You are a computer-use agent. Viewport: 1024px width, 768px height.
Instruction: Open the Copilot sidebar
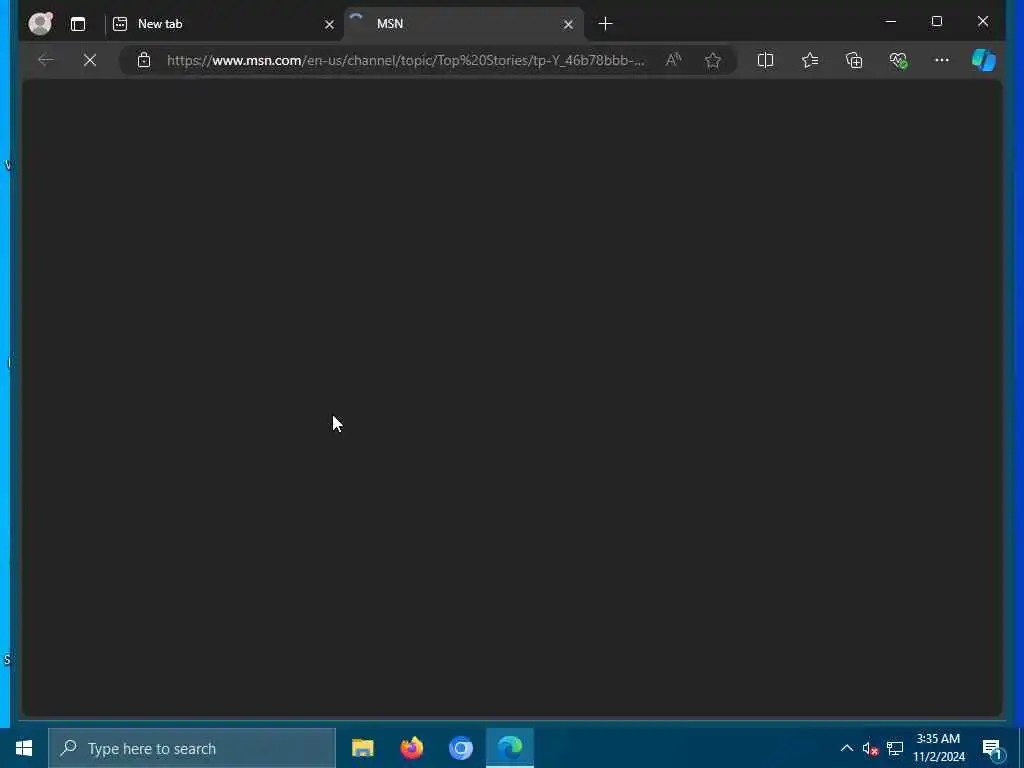coord(984,60)
